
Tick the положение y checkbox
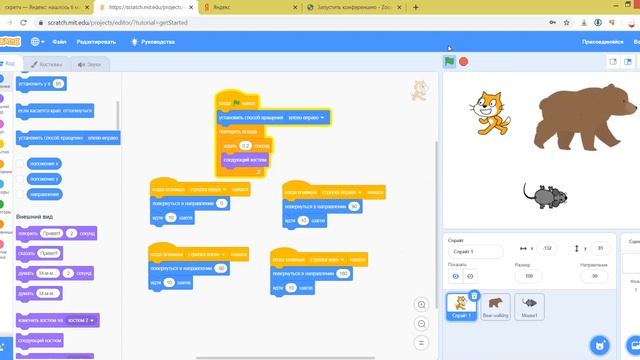(x=20, y=179)
